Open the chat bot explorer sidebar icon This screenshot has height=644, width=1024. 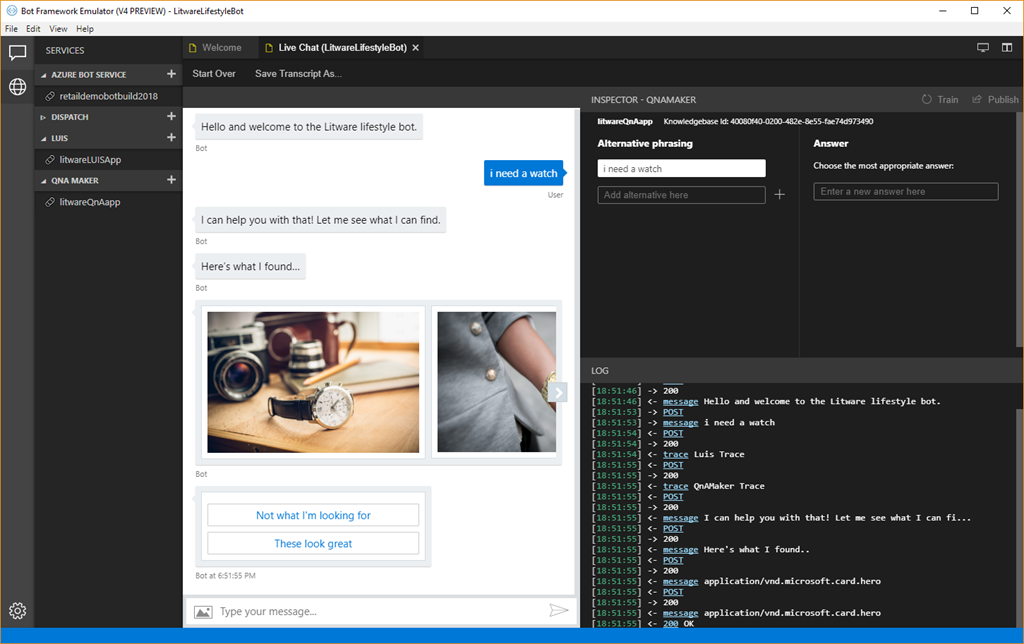[x=18, y=52]
